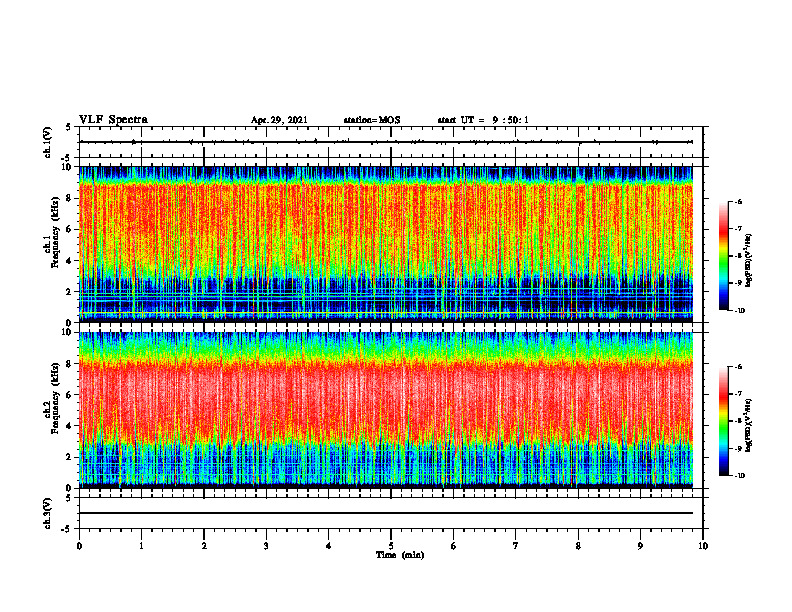
Task: Click the time axis tick label '1'
Action: click(141, 546)
